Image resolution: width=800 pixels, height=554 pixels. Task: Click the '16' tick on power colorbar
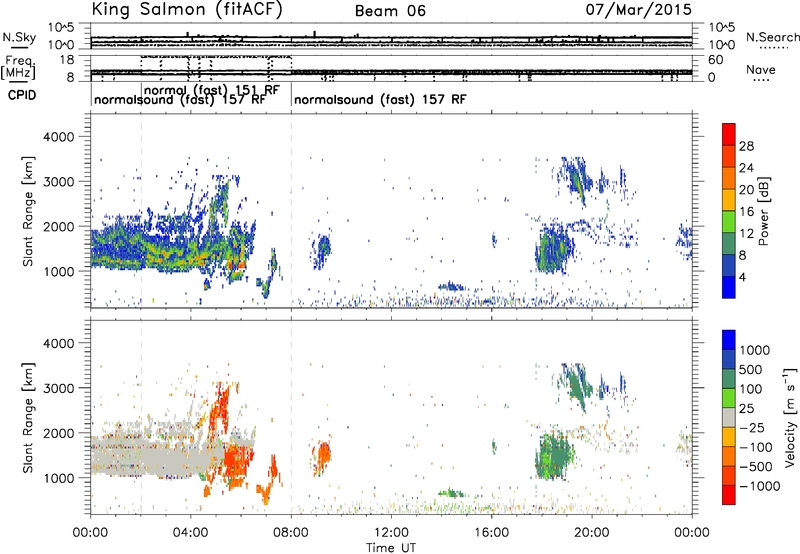(746, 212)
